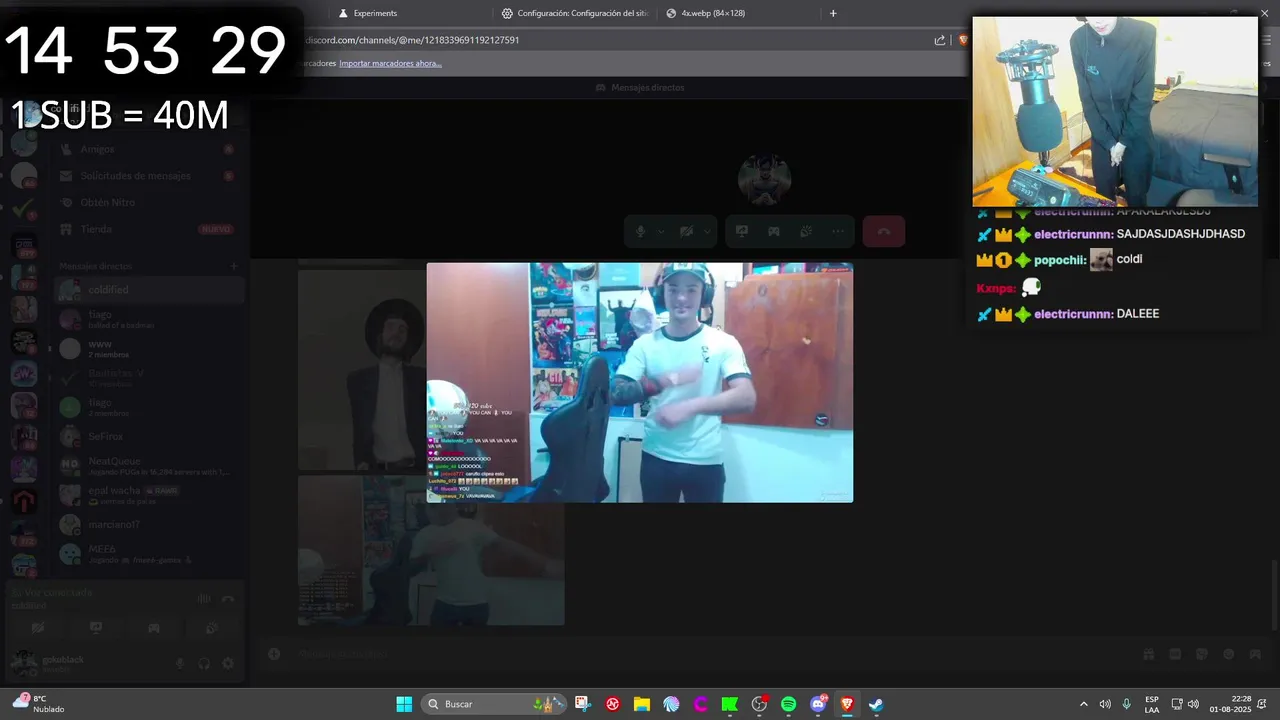Share your screen from call controls
This screenshot has height=720, width=1280.
click(x=742, y=231)
